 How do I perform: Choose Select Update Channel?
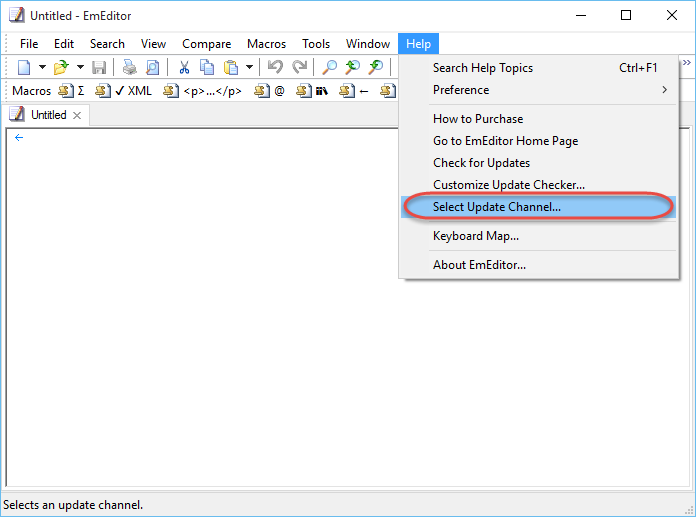(539, 207)
